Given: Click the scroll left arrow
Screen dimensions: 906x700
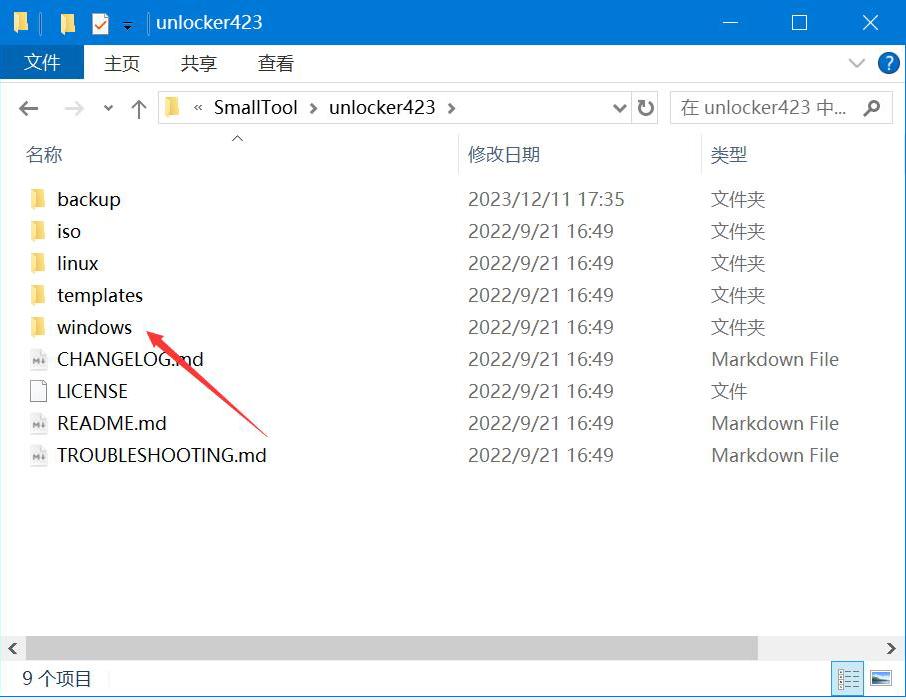Looking at the screenshot, I should tap(13, 648).
